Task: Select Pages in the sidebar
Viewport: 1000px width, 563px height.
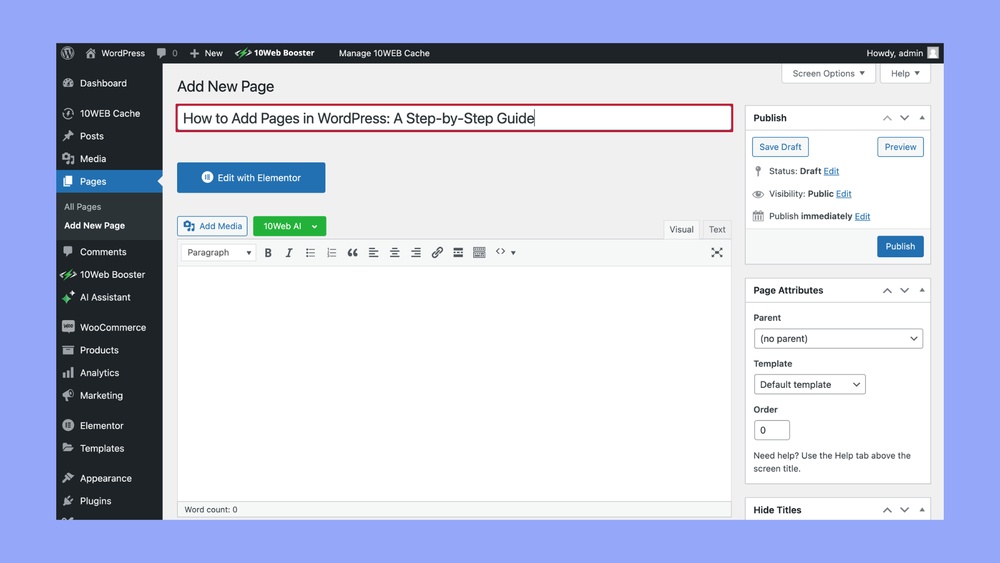Action: tap(109, 182)
